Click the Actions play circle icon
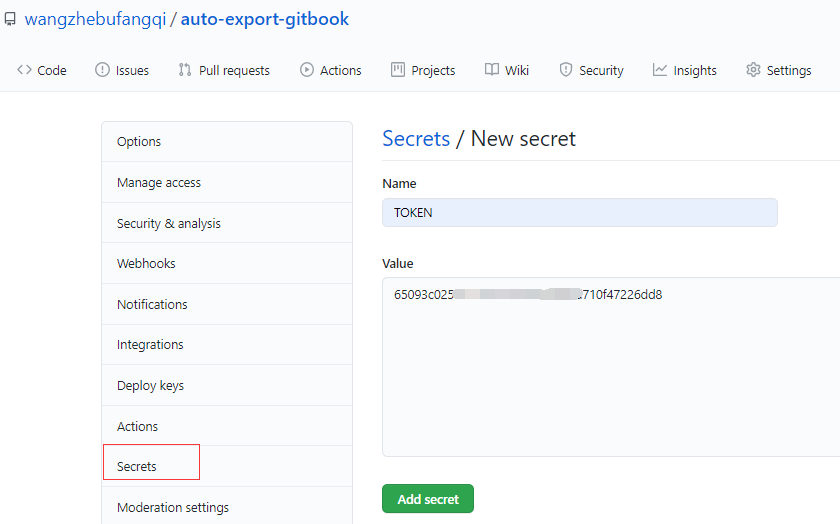Screen dimensions: 840x524 tap(306, 70)
